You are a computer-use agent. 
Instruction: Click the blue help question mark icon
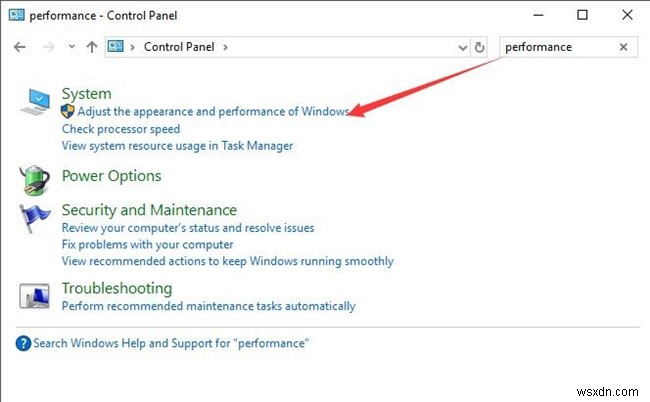click(24, 343)
